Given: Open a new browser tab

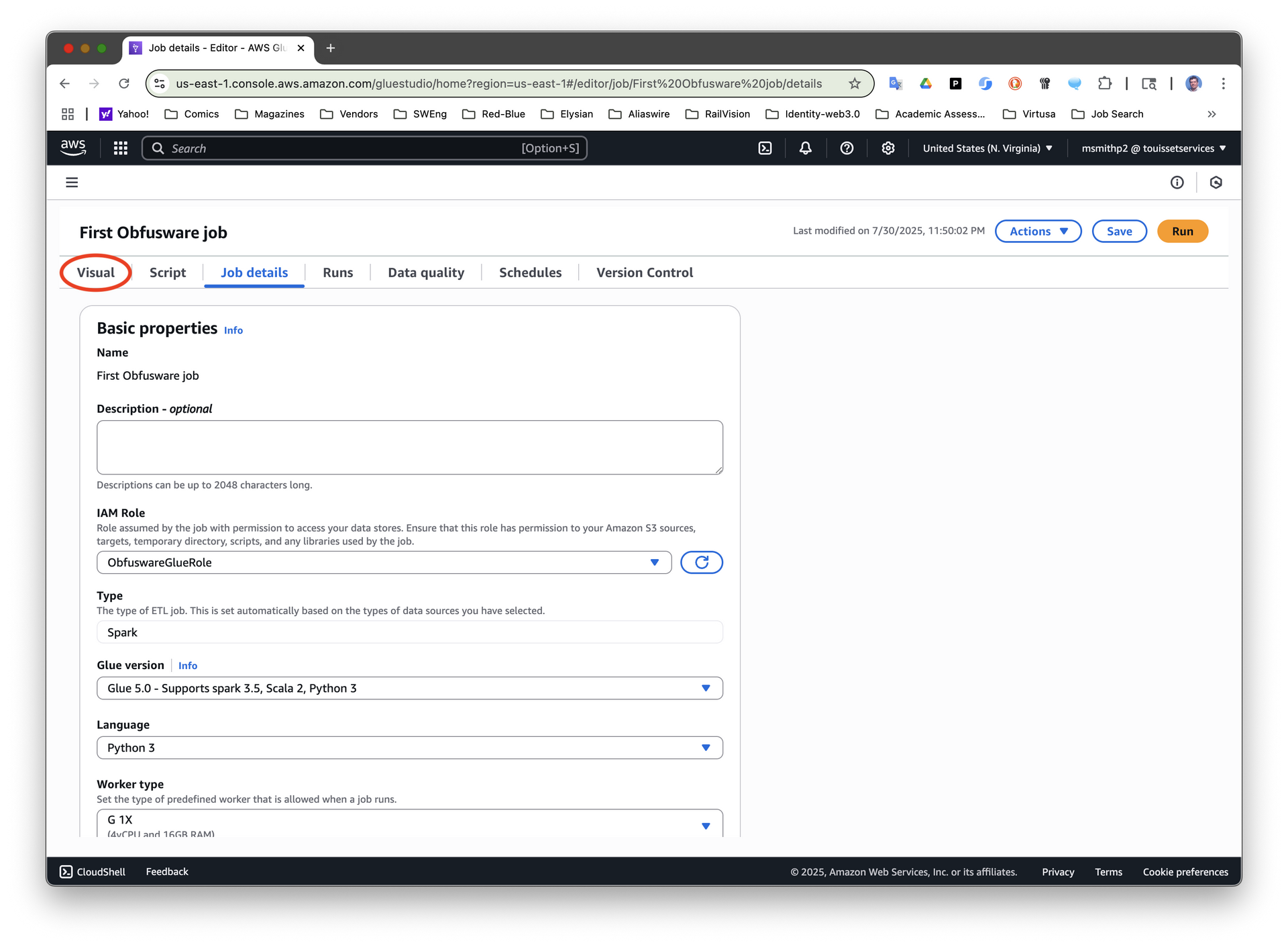Looking at the screenshot, I should pos(330,48).
